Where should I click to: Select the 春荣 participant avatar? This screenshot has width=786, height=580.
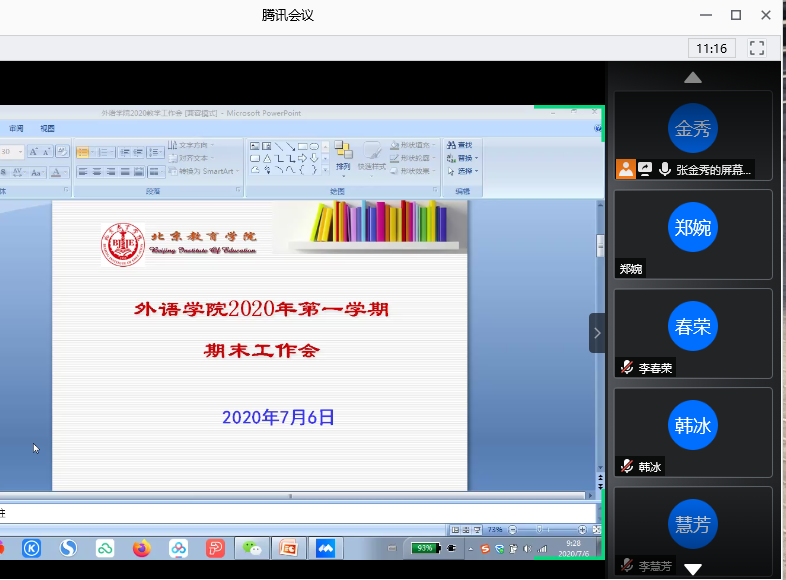pos(693,326)
